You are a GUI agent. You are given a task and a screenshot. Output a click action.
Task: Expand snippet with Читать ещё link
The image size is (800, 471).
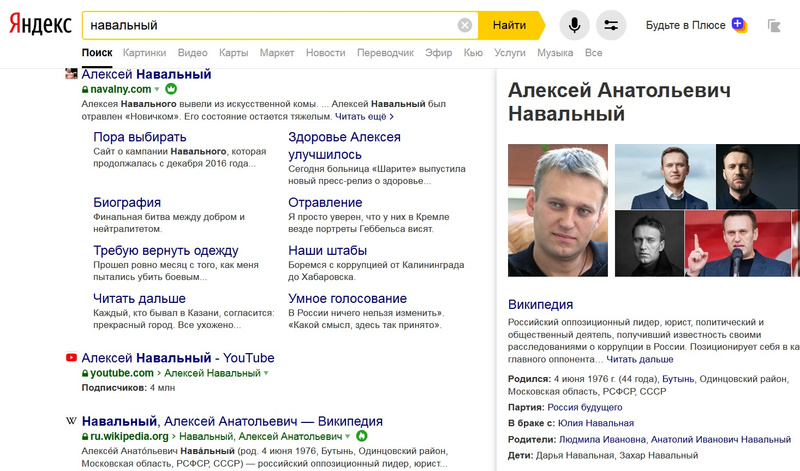click(x=364, y=117)
